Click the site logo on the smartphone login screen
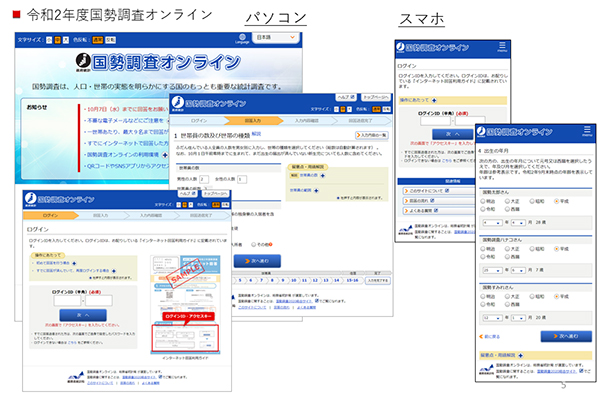The height and width of the screenshot is (393, 600). point(432,47)
